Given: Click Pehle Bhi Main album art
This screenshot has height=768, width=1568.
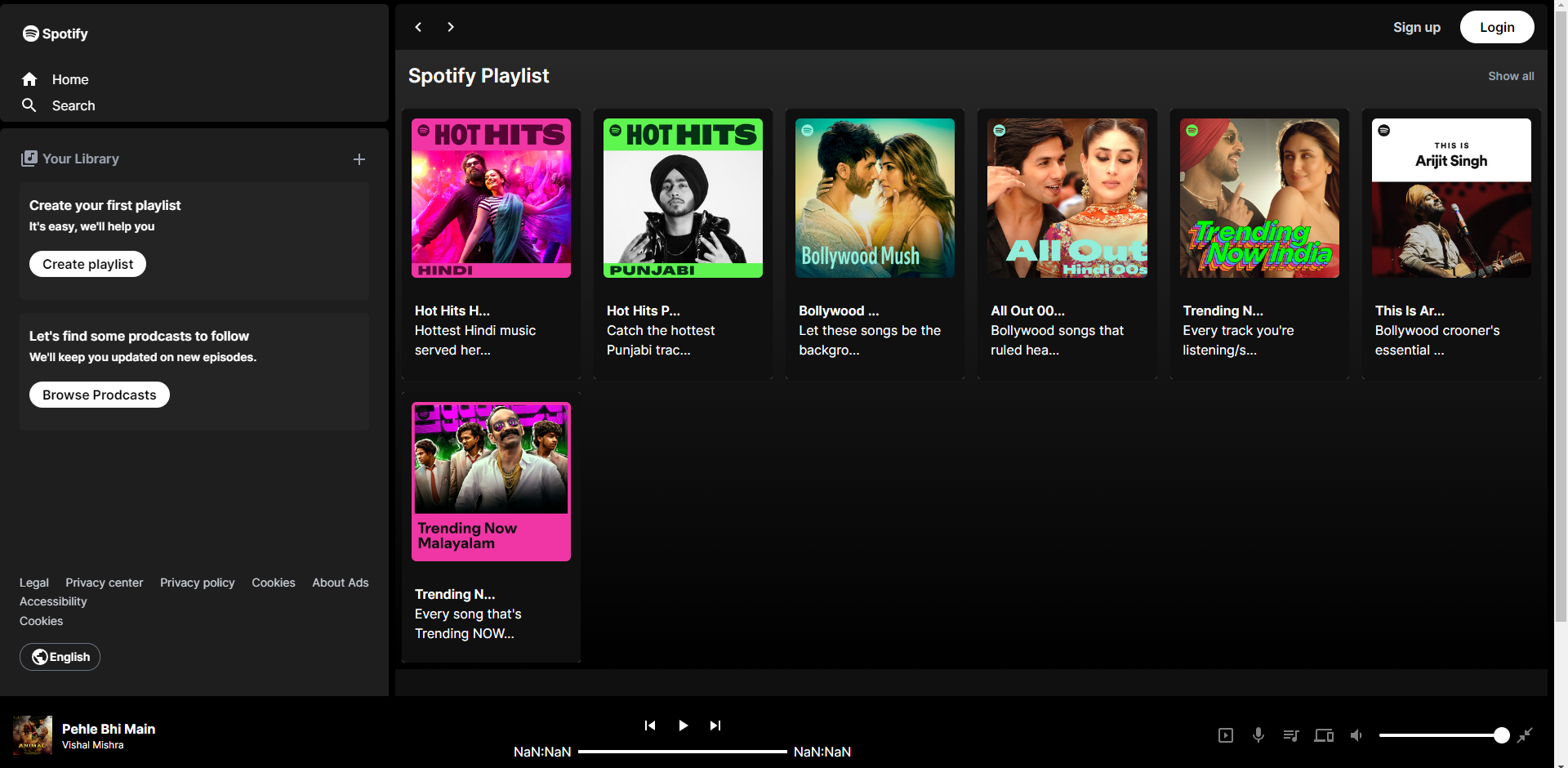Looking at the screenshot, I should click(x=33, y=735).
